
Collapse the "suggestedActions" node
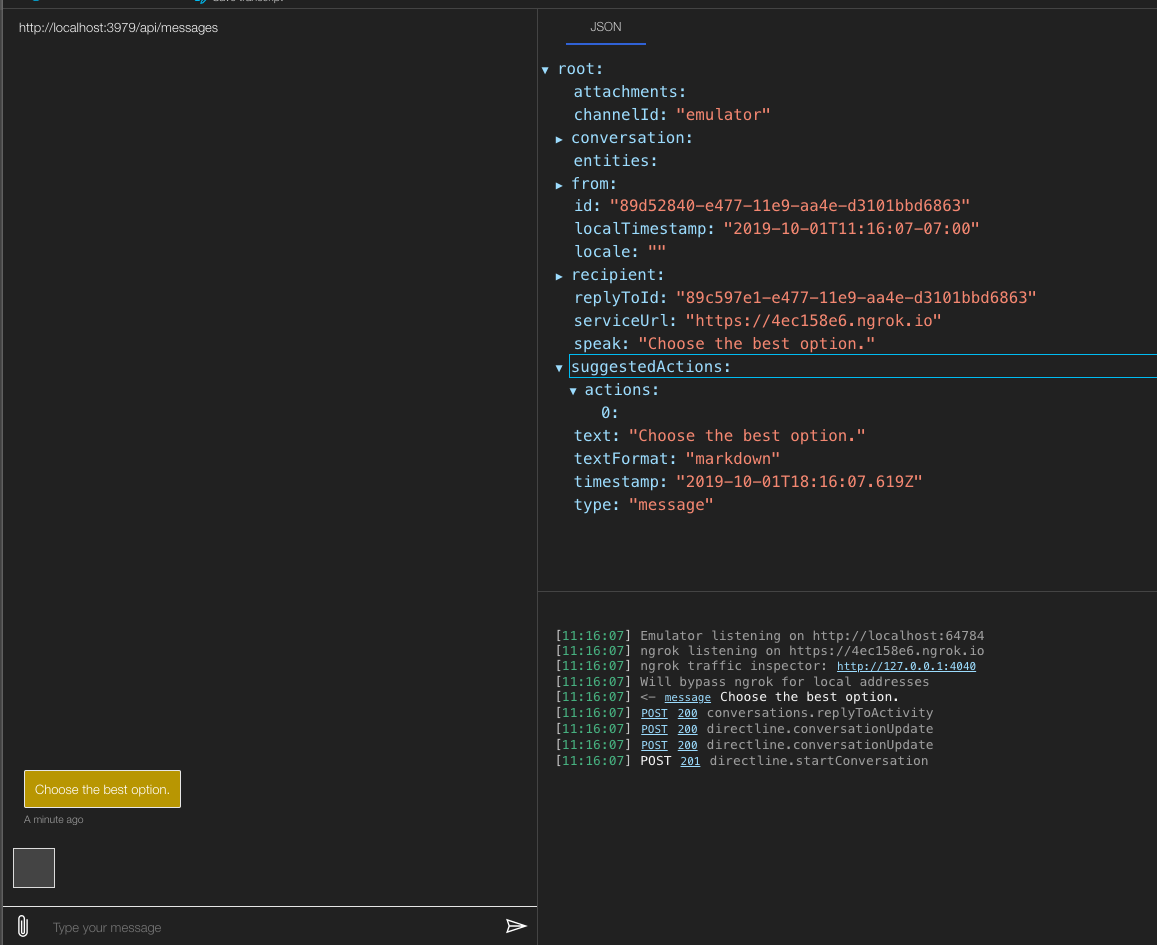[559, 366]
